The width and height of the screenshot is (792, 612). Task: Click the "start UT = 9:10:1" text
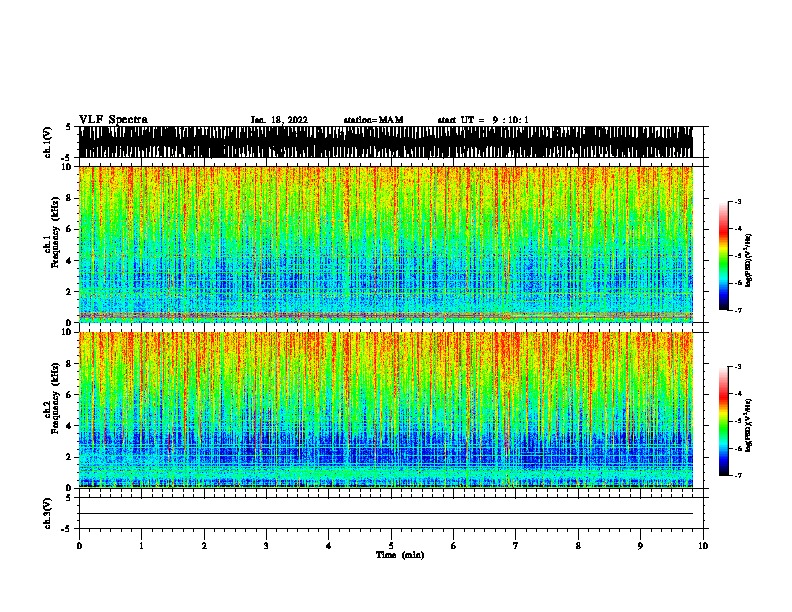pos(482,120)
